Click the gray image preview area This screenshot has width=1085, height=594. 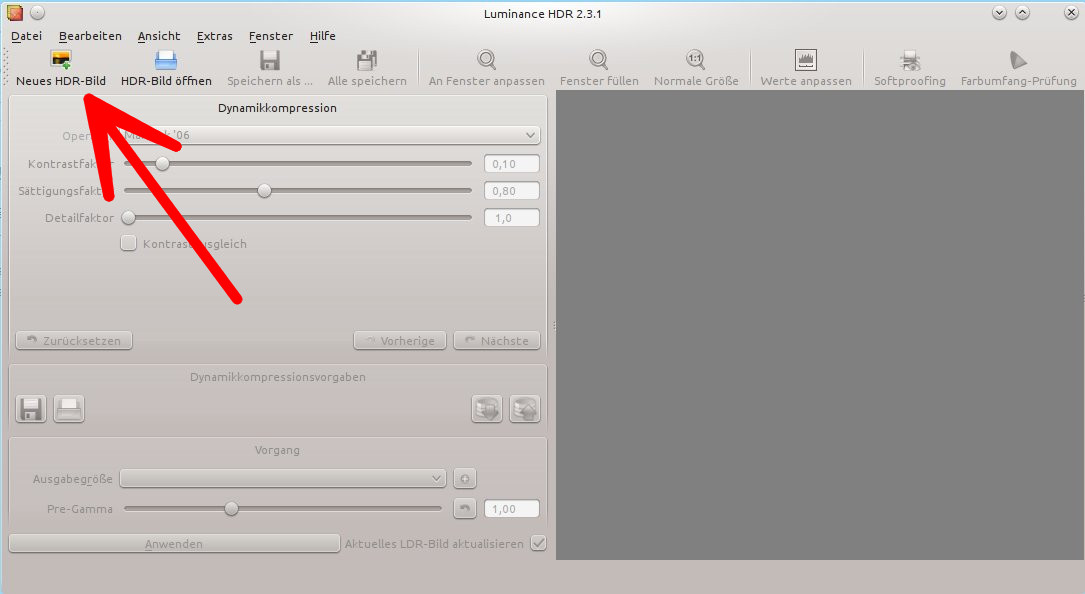pyautogui.click(x=819, y=325)
